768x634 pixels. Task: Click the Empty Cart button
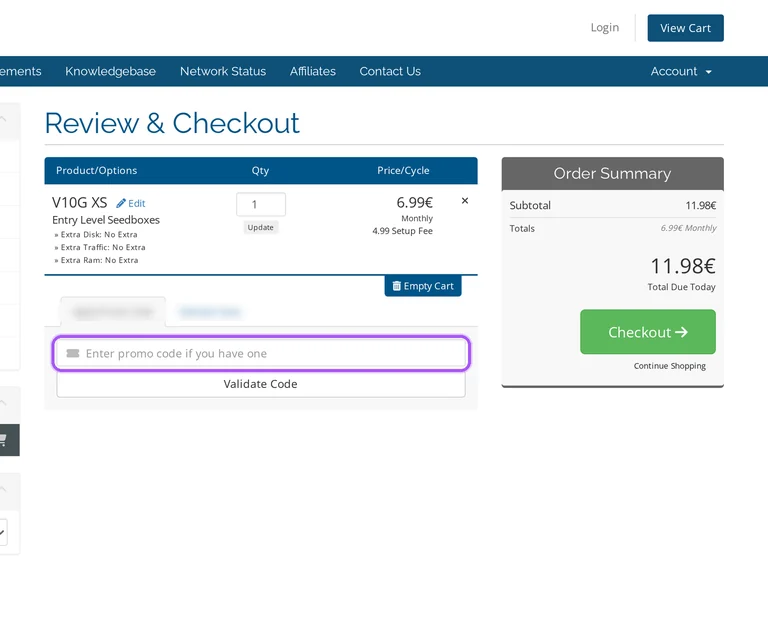click(423, 286)
